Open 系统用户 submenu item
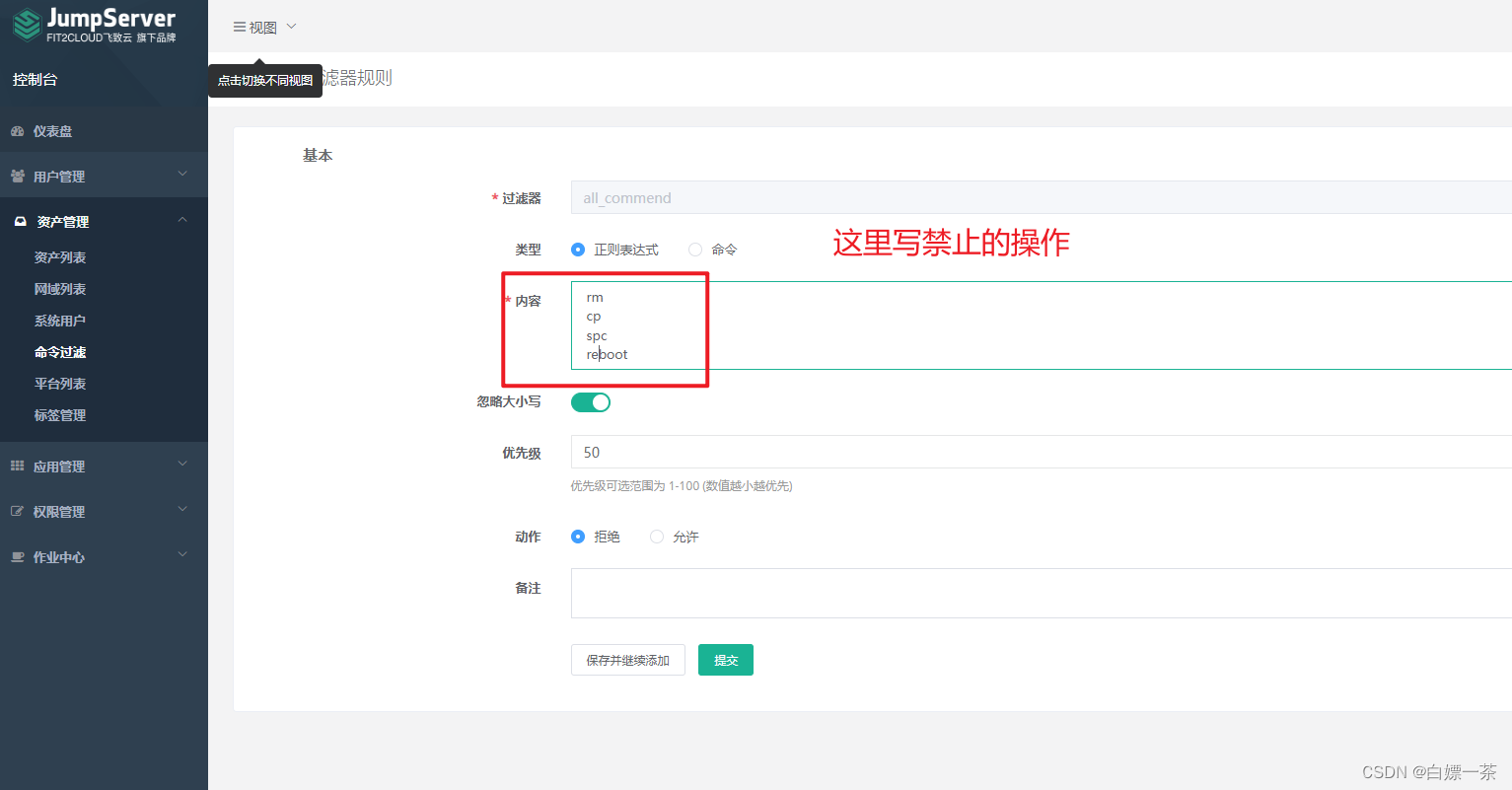Screen dimensions: 1512x790 pyautogui.click(x=60, y=321)
